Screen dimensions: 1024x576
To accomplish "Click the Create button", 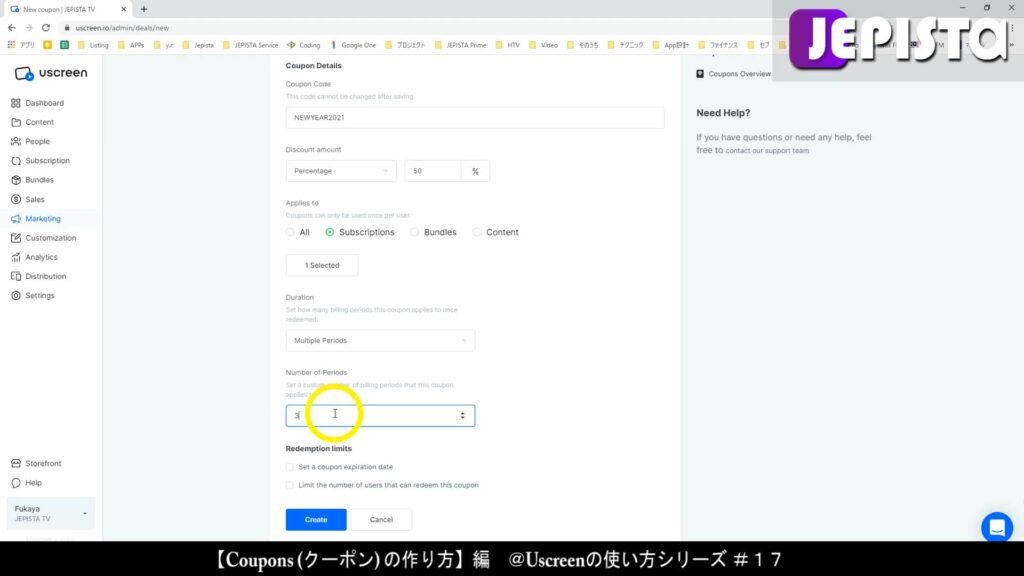I will (316, 520).
